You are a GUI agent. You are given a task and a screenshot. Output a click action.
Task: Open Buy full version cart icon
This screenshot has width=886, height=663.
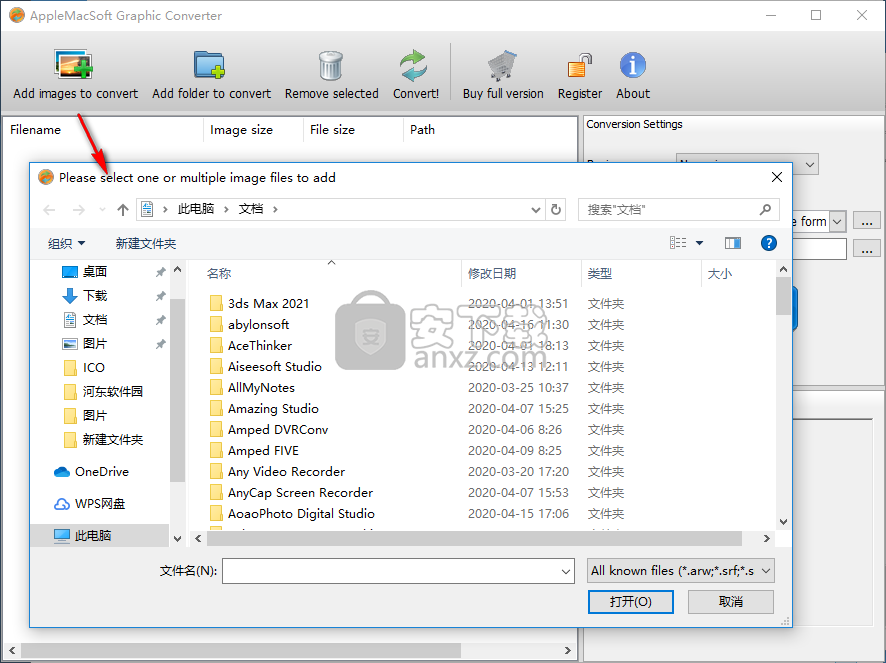502,66
